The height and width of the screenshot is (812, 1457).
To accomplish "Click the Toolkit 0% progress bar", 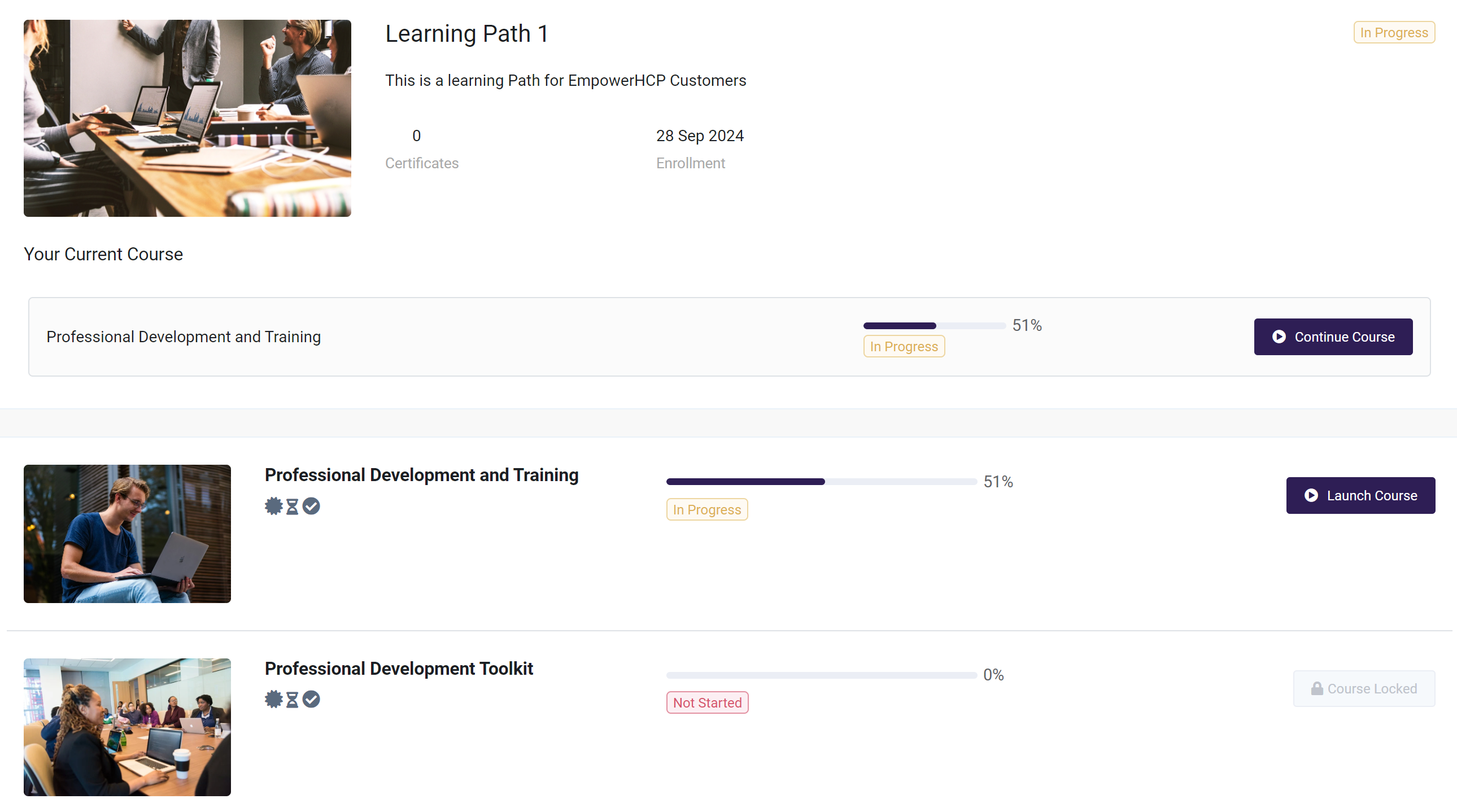I will pyautogui.click(x=821, y=675).
